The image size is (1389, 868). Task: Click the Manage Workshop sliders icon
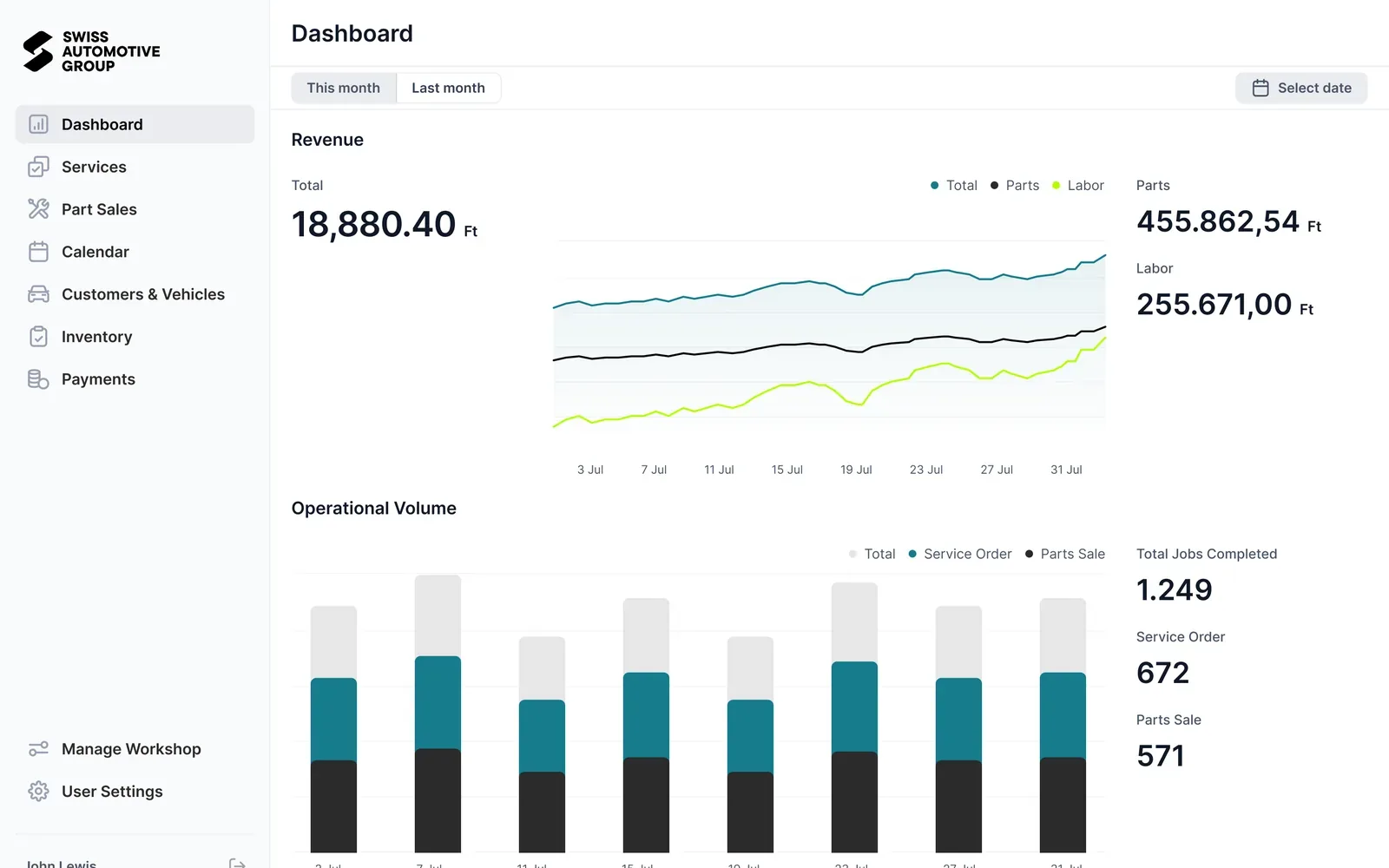click(38, 749)
